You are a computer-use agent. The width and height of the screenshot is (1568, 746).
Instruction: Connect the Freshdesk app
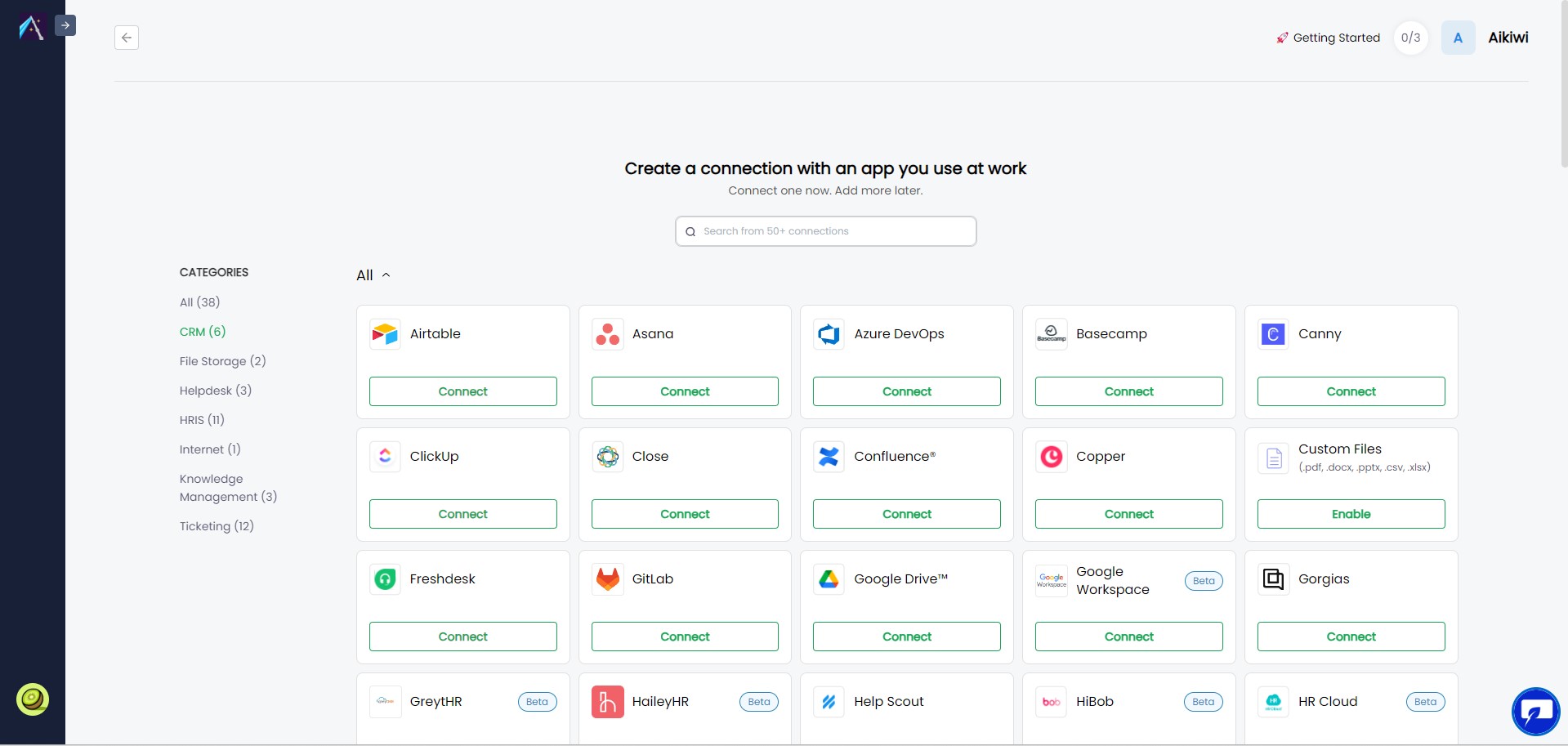click(x=463, y=637)
